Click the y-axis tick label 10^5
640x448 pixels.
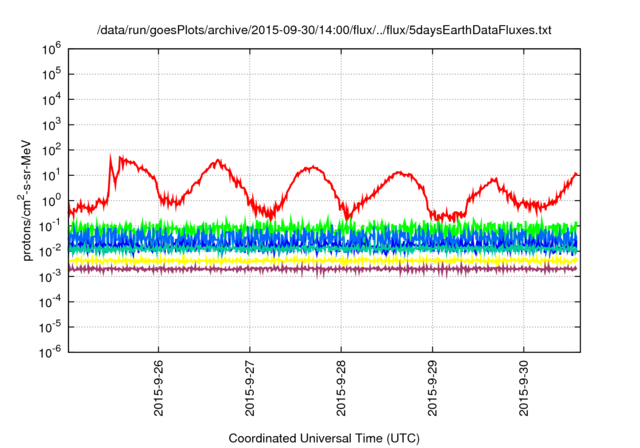click(51, 75)
